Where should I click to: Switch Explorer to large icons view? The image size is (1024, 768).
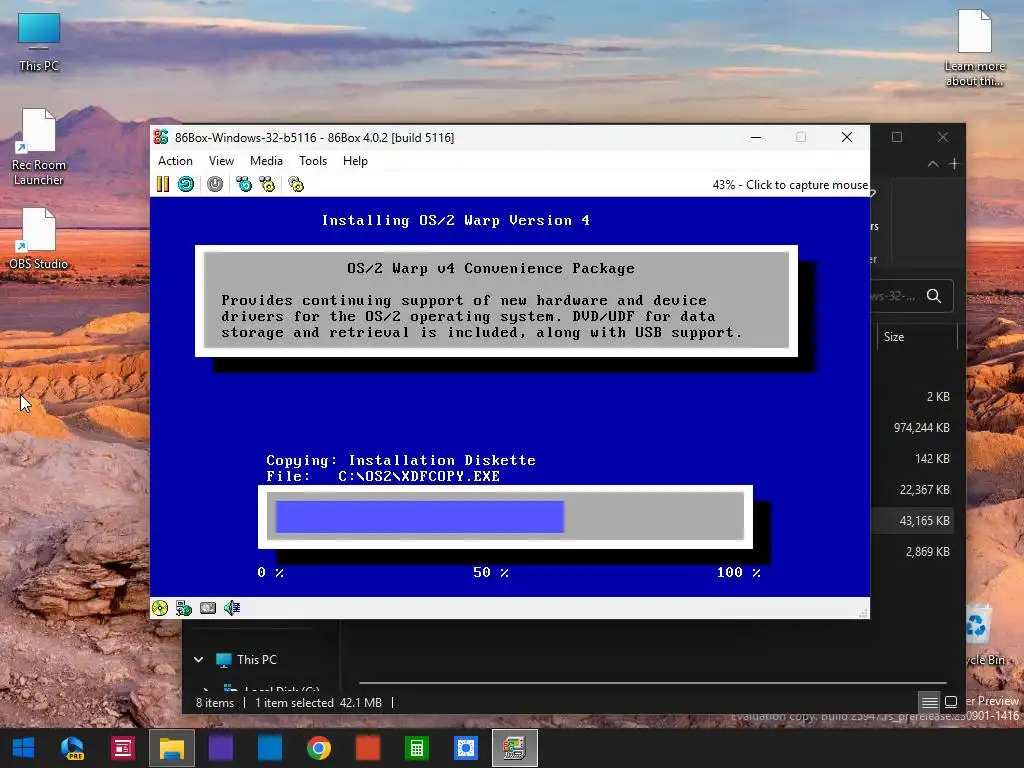click(951, 702)
